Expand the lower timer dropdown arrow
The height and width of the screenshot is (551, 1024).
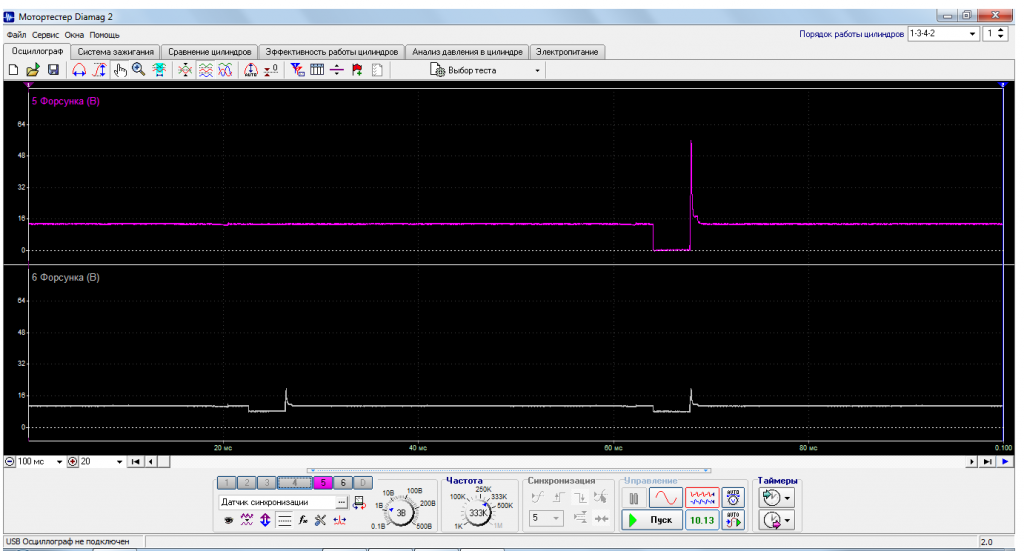click(x=787, y=520)
